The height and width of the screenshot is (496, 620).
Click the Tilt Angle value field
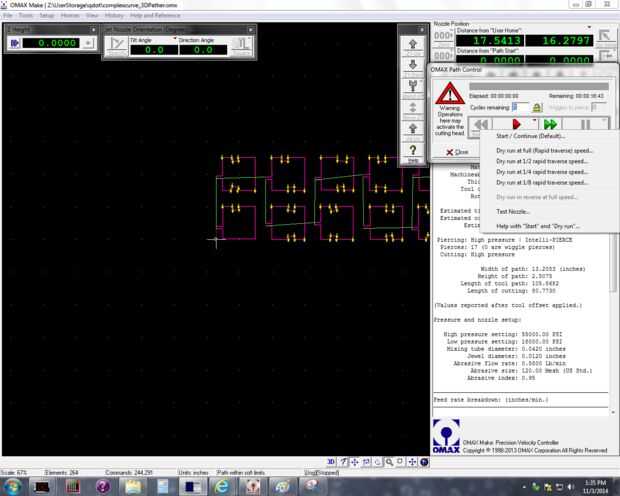click(x=154, y=50)
